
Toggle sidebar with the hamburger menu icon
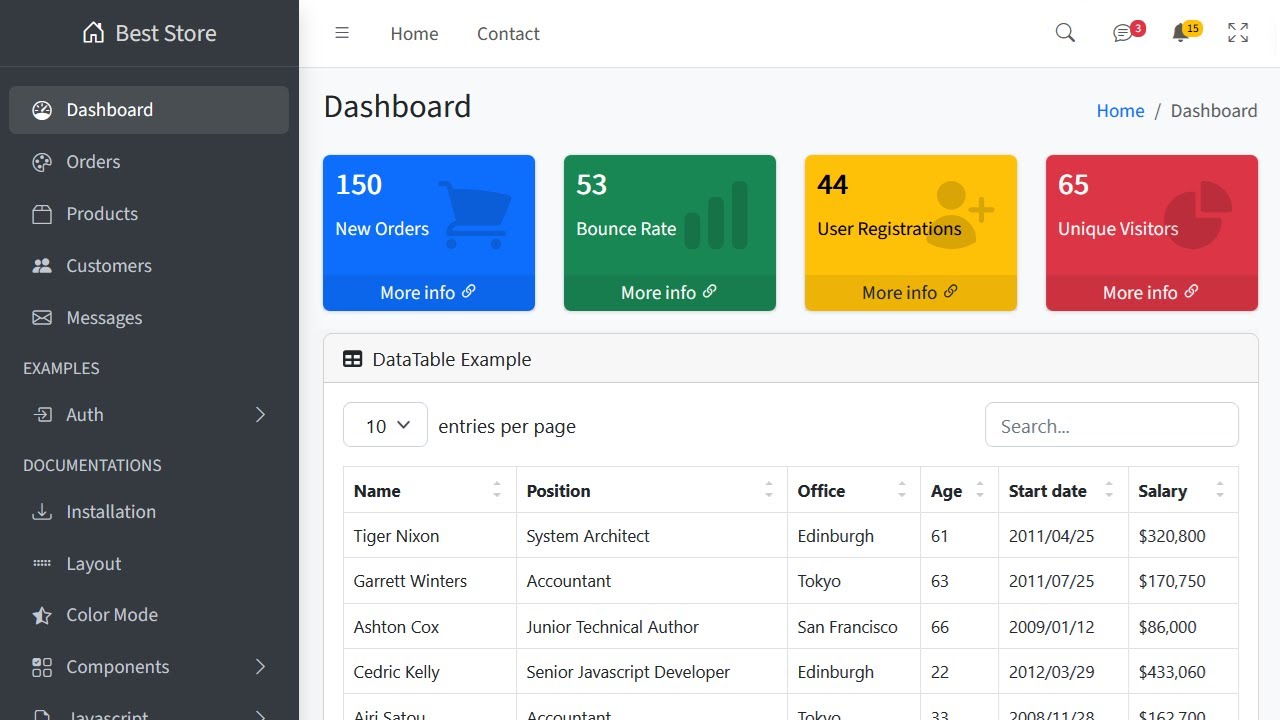click(x=342, y=33)
